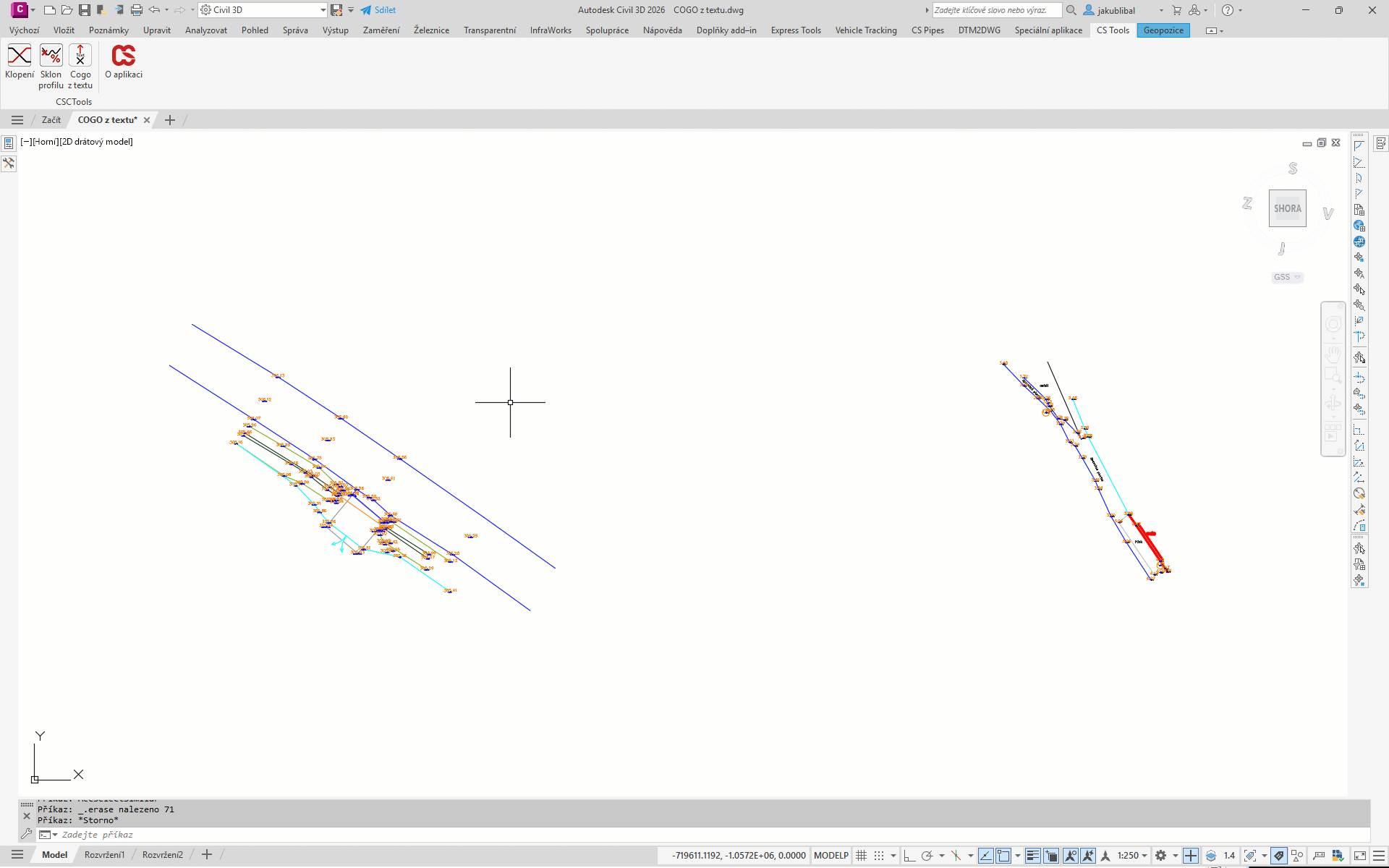1389x868 pixels.
Task: Add a new drawing tab with plus
Action: 170,120
